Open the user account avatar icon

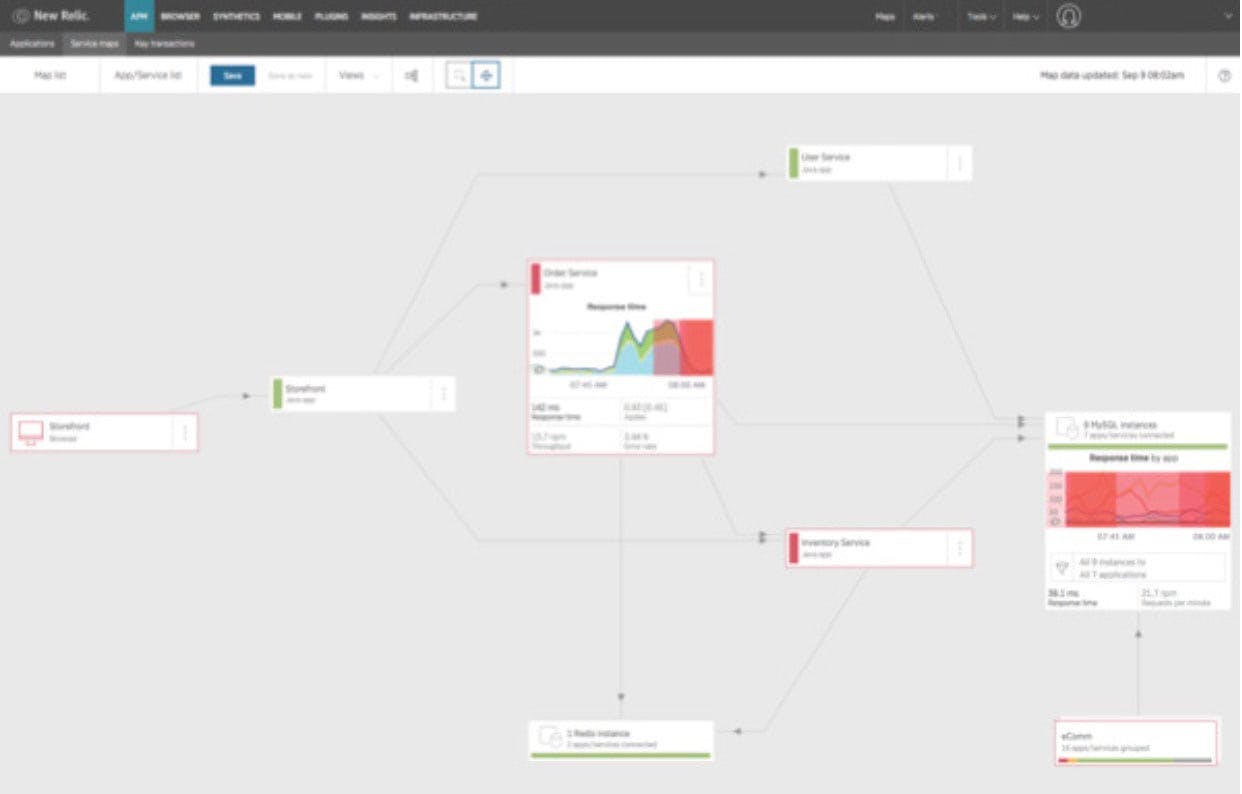click(x=1069, y=16)
